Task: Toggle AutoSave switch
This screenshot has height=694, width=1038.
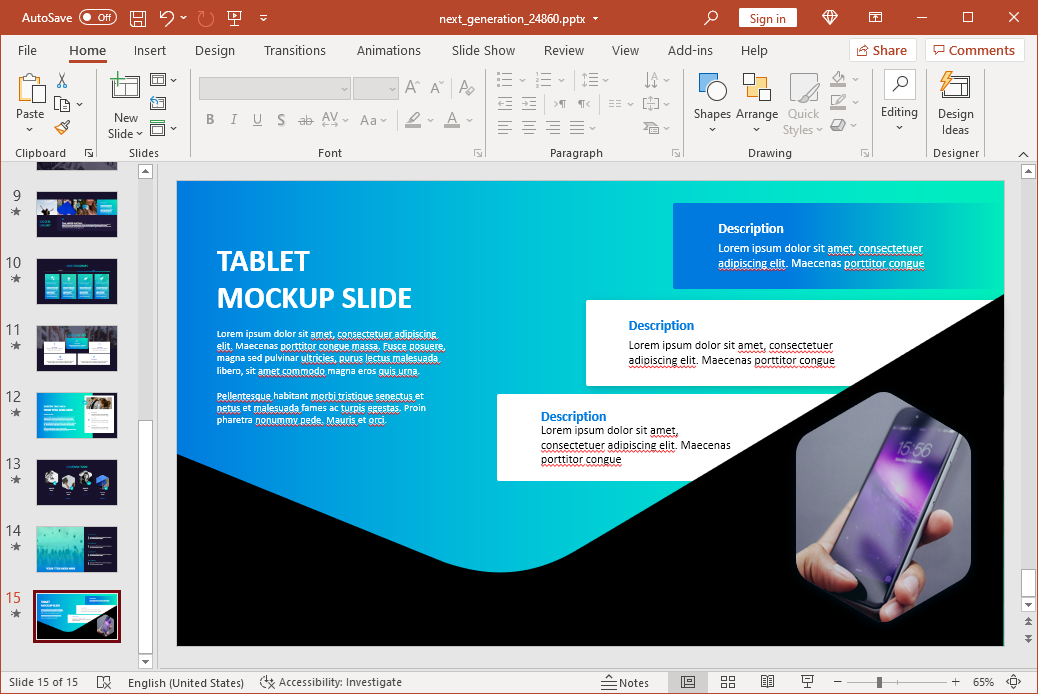Action: coord(97,18)
